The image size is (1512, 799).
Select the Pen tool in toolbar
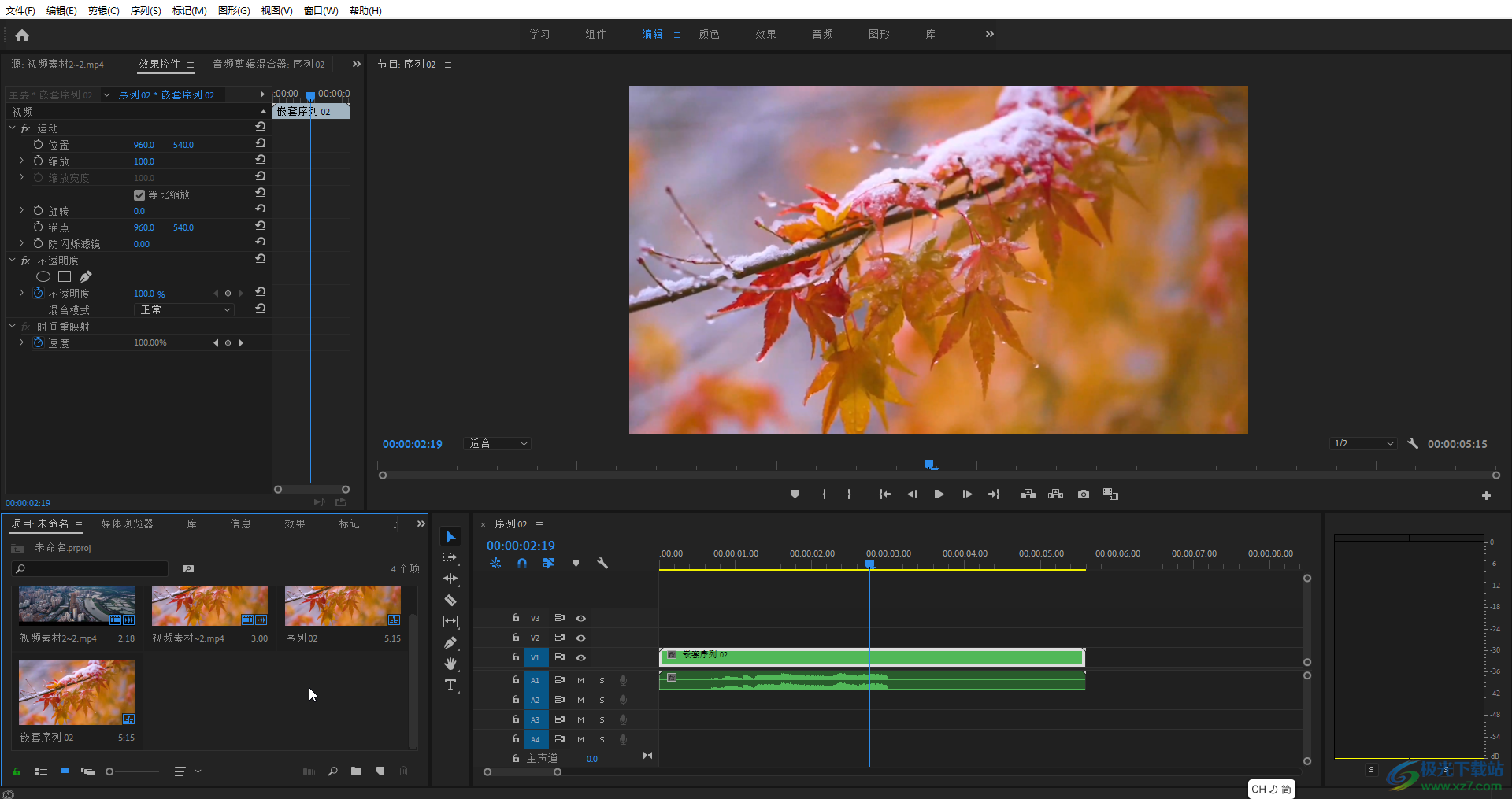pyautogui.click(x=450, y=642)
